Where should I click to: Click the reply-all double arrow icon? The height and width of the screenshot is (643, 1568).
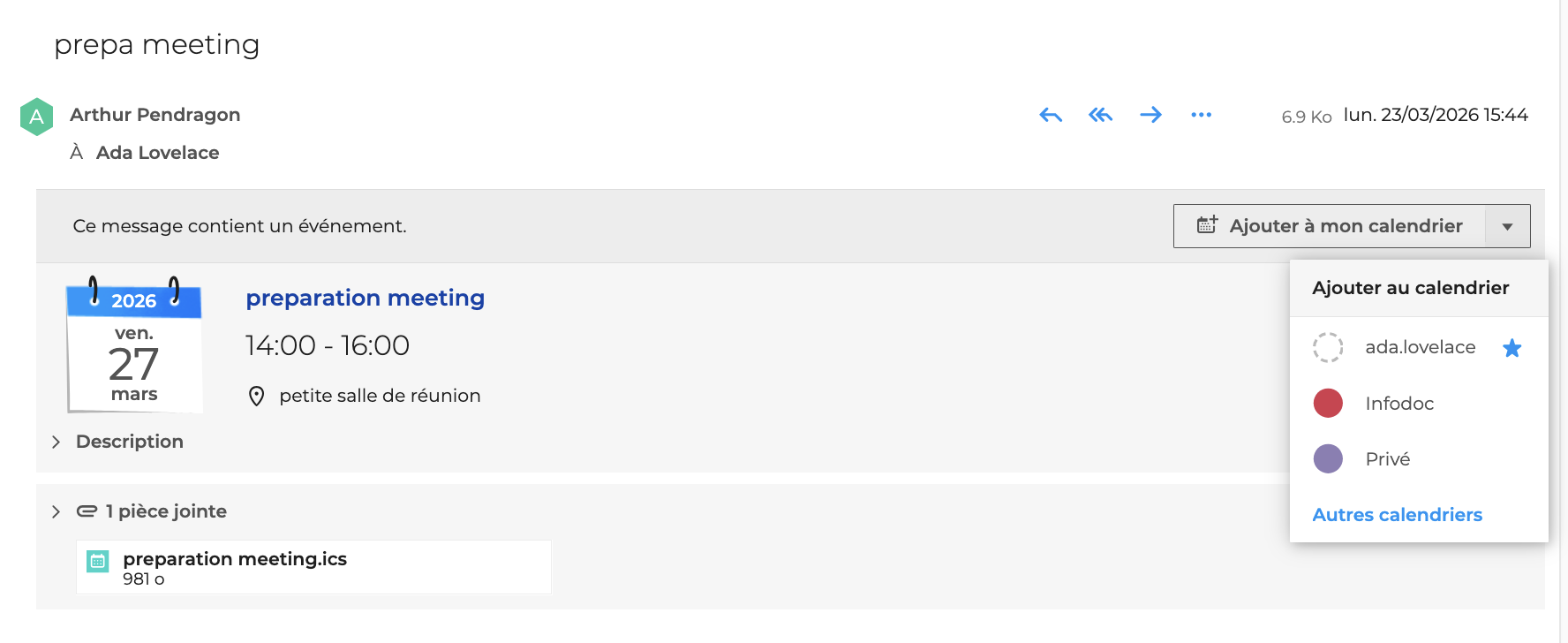click(x=1100, y=115)
